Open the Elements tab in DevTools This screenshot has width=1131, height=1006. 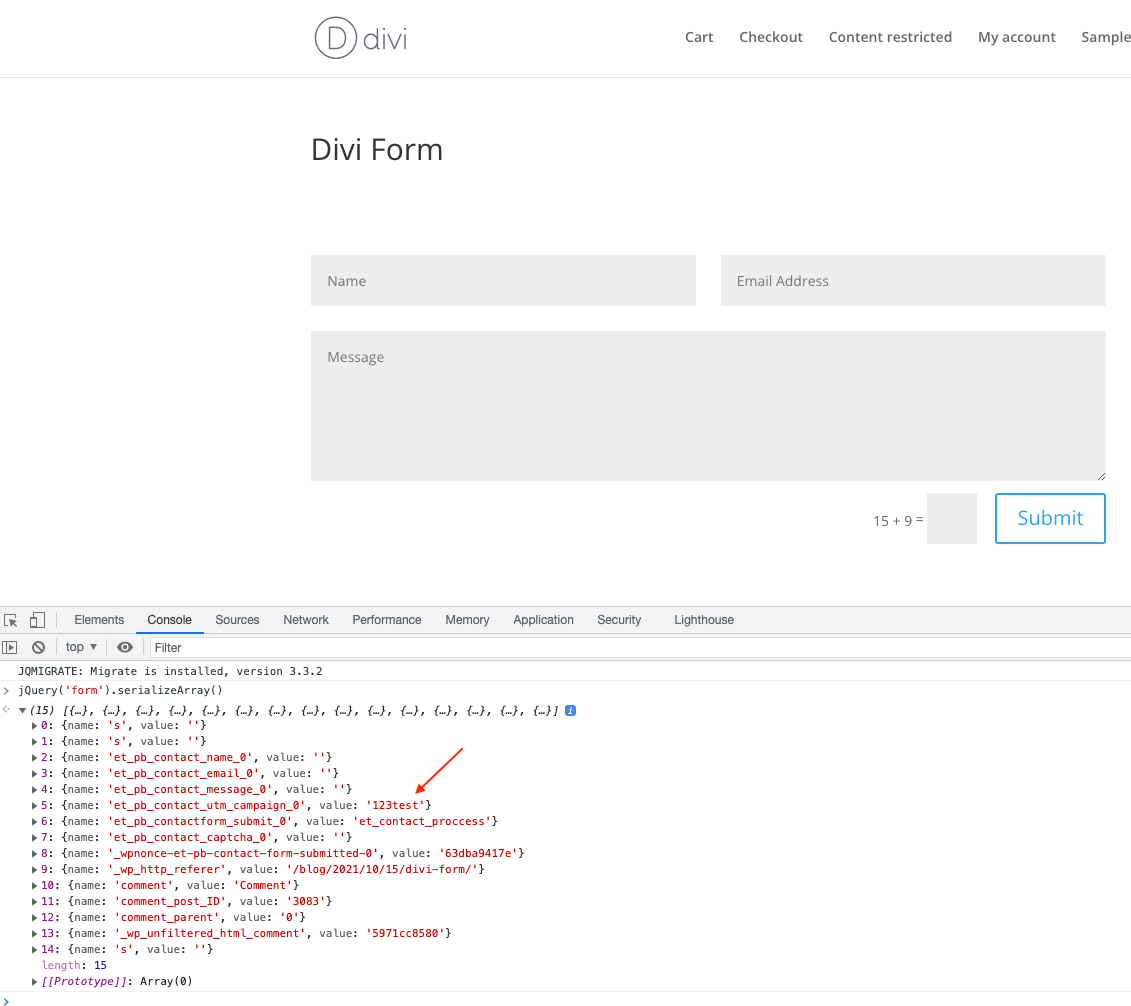click(99, 620)
